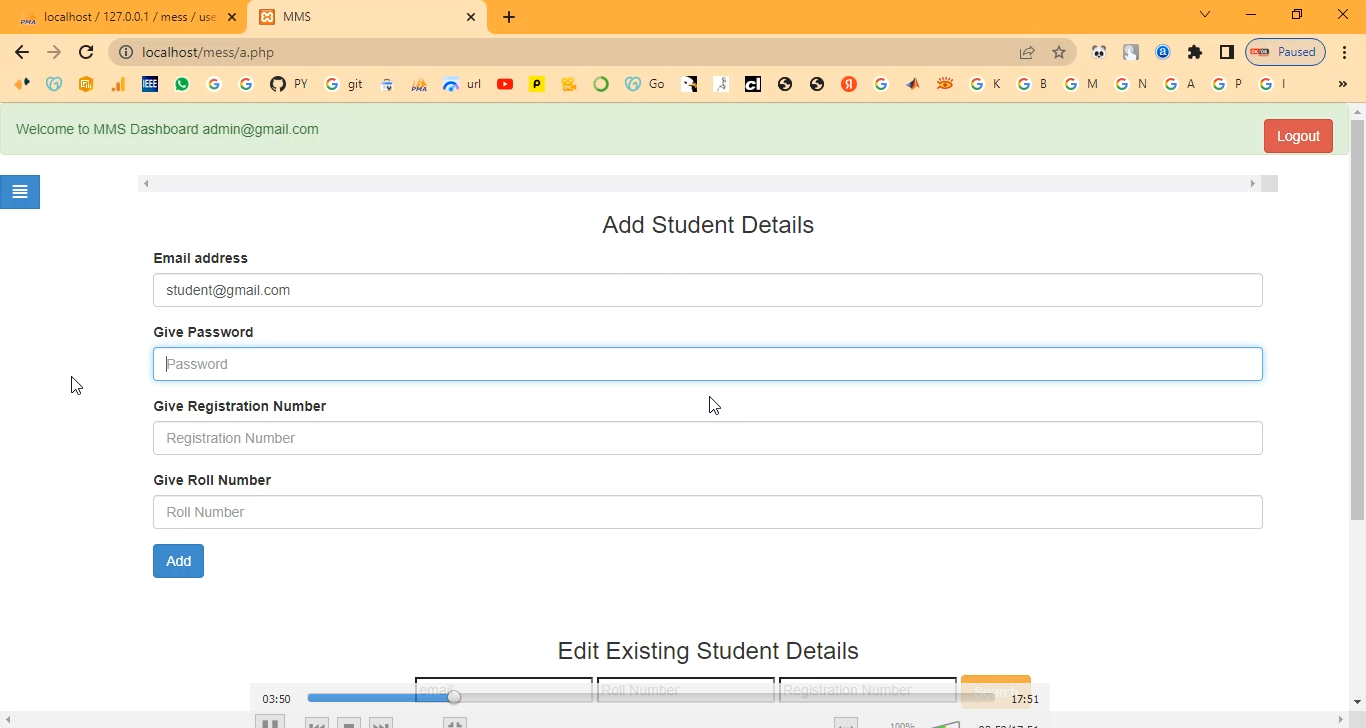Open a new browser tab
Viewport: 1366px width, 728px height.
509,17
